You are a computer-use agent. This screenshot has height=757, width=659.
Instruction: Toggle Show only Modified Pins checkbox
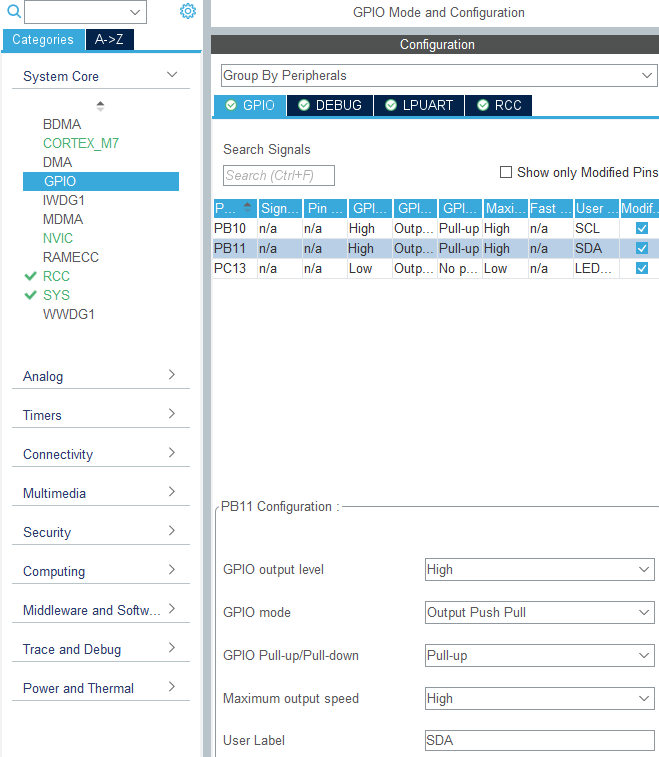505,172
